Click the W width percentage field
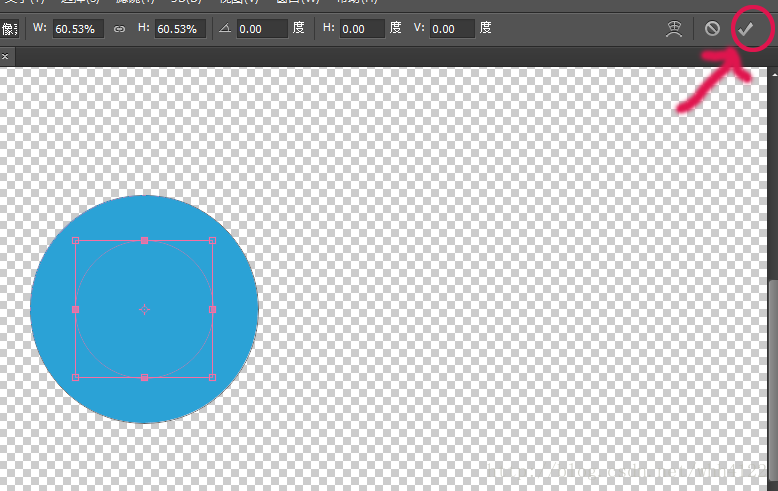Screen dimensions: 778x491 click(78, 29)
